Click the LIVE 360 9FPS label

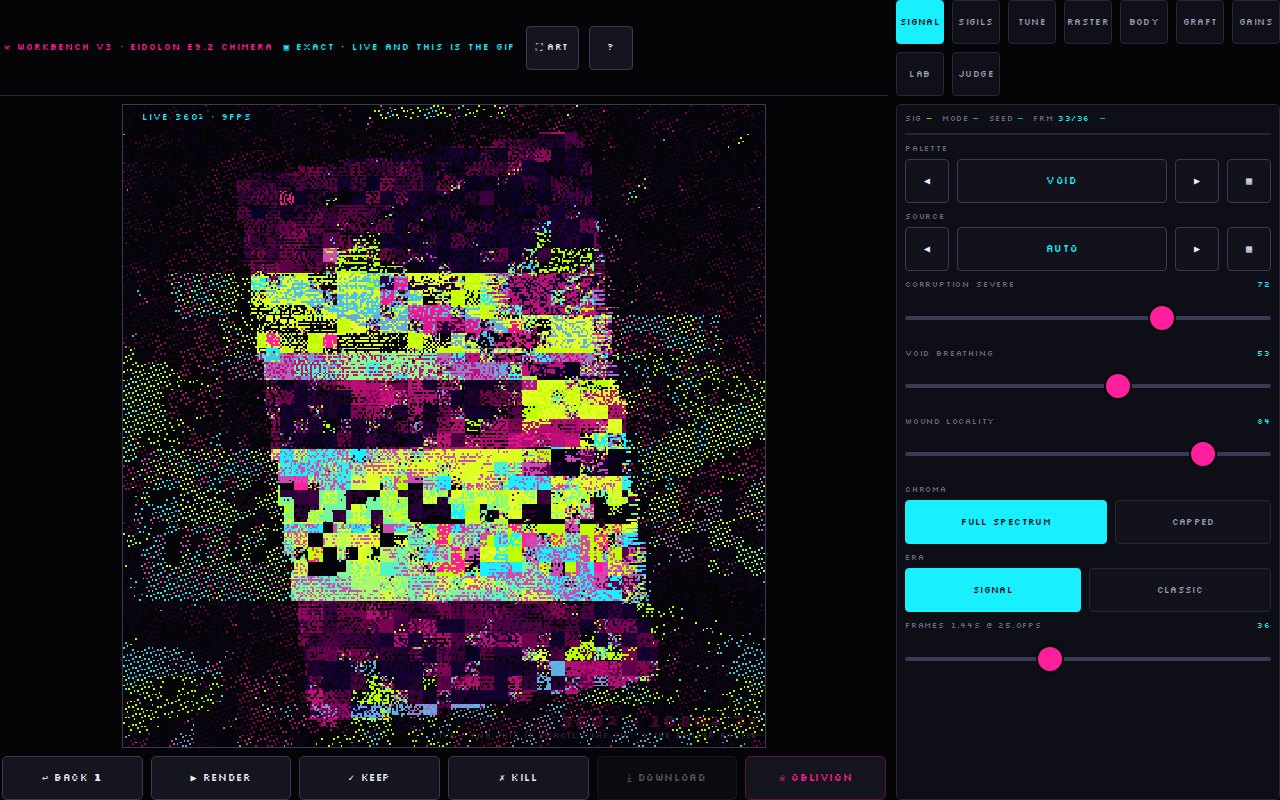coord(197,117)
